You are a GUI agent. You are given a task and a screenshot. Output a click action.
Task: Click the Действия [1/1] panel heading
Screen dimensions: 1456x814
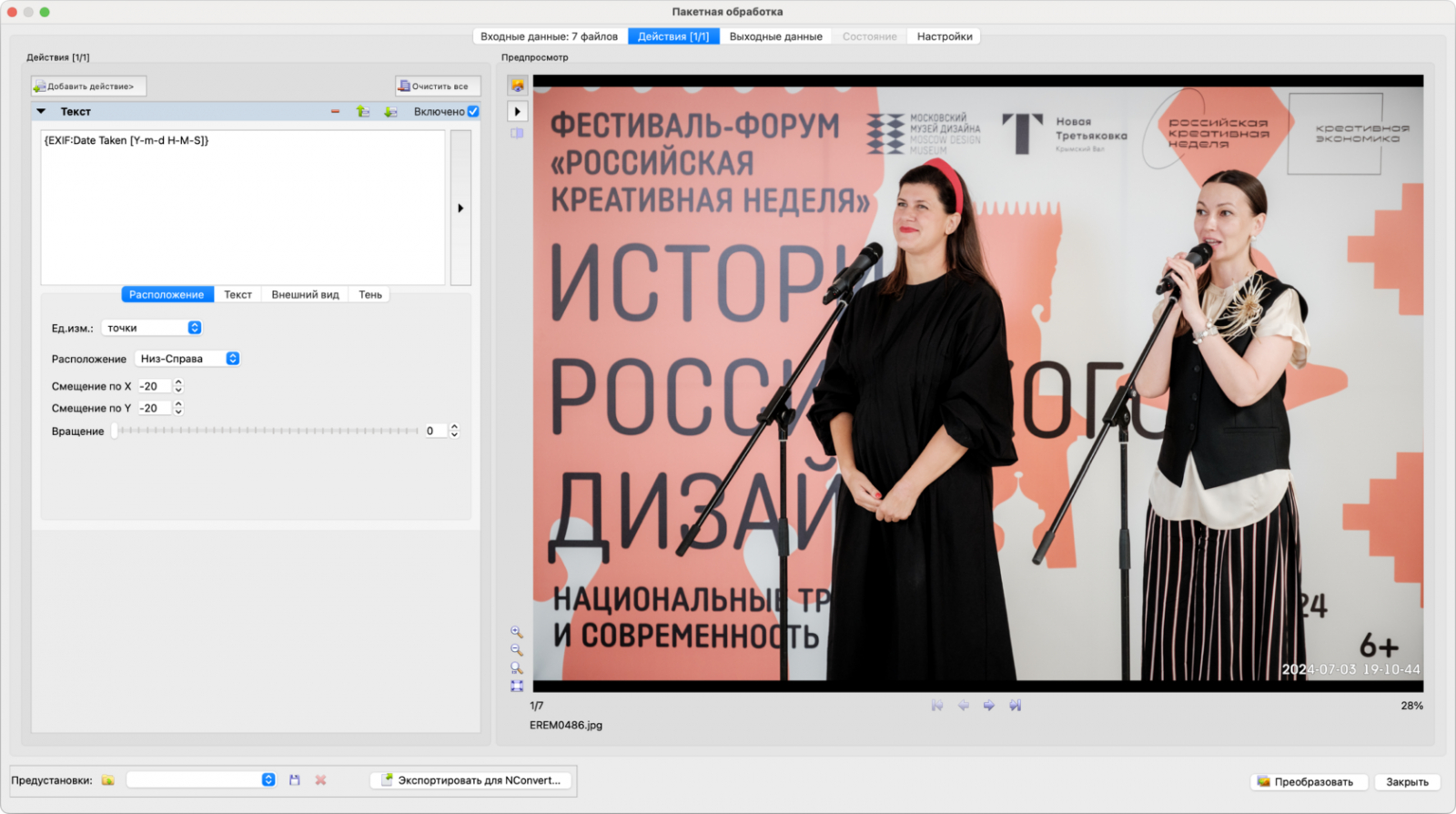pyautogui.click(x=58, y=57)
